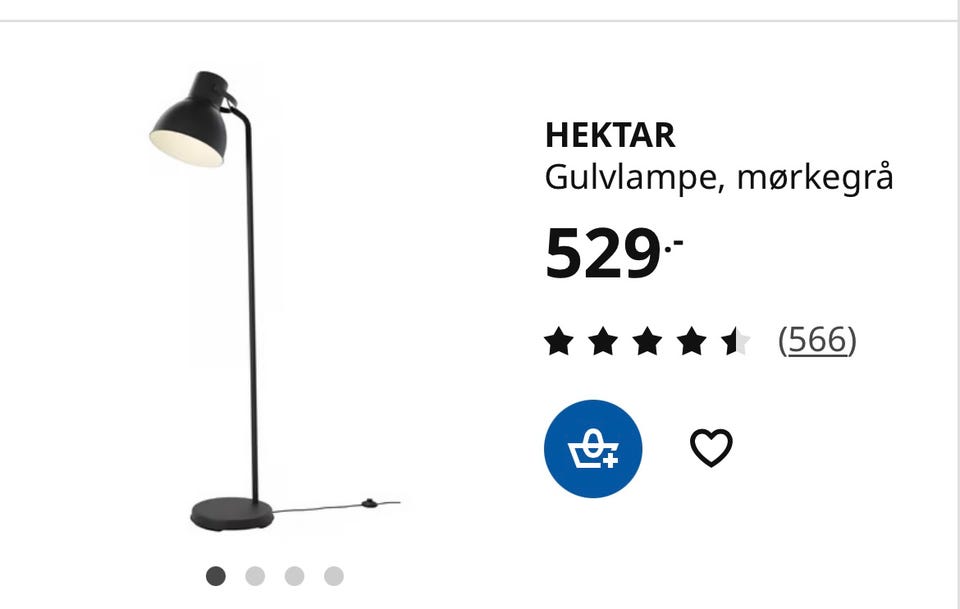Click the second rating star

tap(603, 341)
